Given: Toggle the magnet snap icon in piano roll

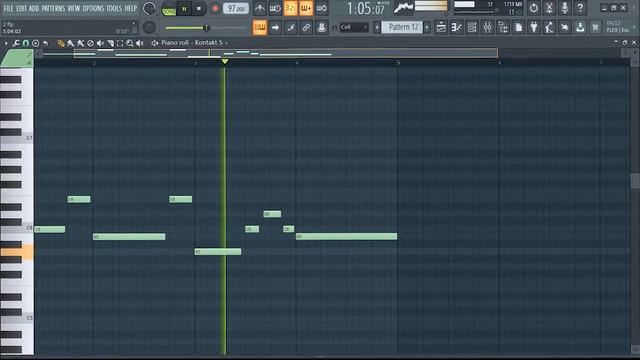Looking at the screenshot, I should click(25, 43).
